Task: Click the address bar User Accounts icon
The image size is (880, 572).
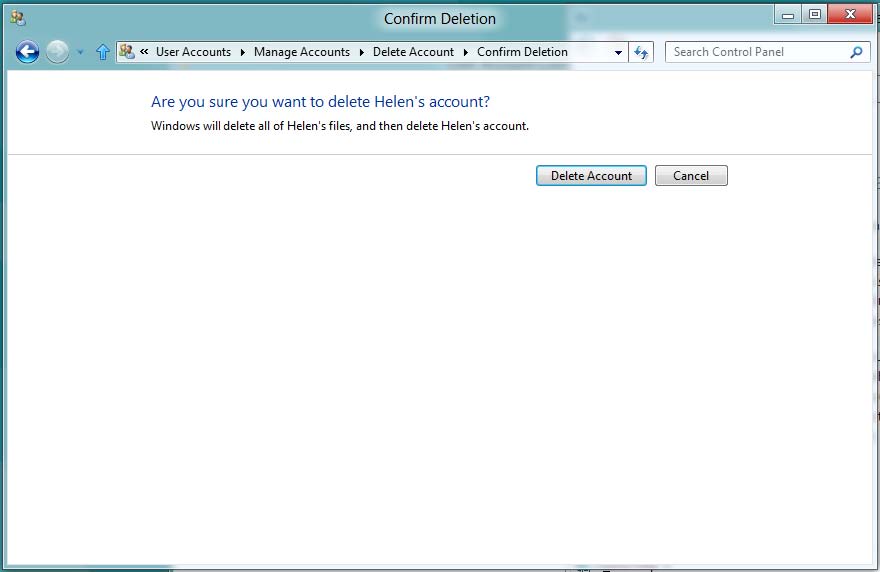Action: 127,52
